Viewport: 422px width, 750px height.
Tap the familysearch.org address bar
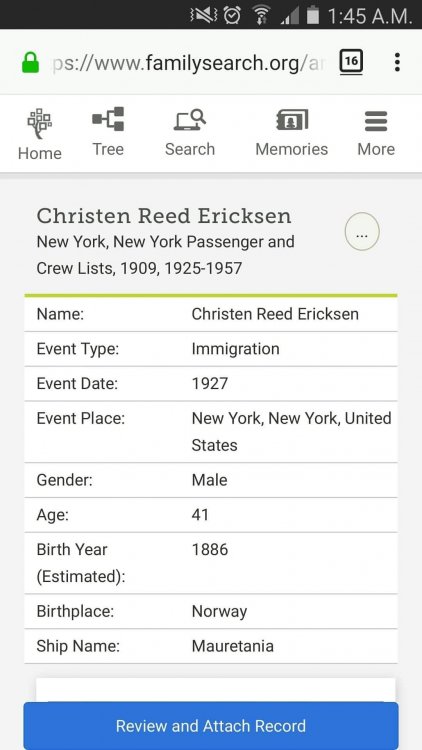(187, 63)
